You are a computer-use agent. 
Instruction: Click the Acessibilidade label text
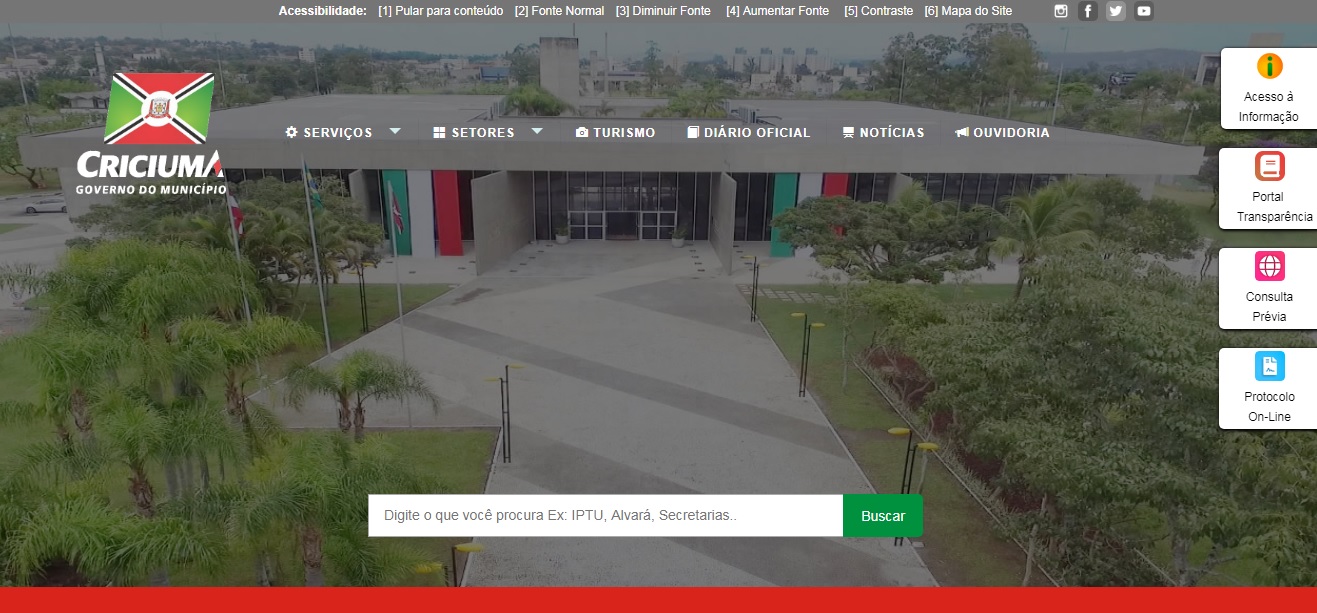pos(323,11)
